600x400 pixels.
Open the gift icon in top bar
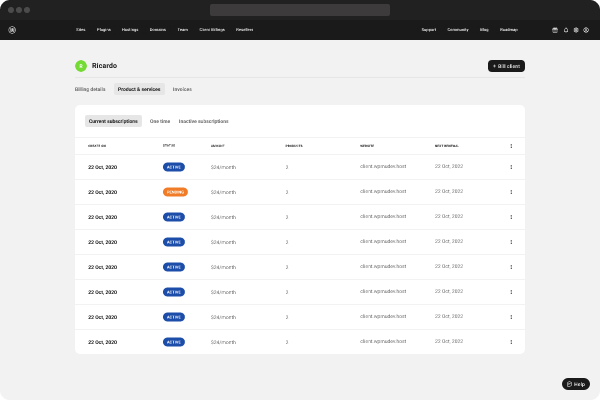click(x=555, y=30)
